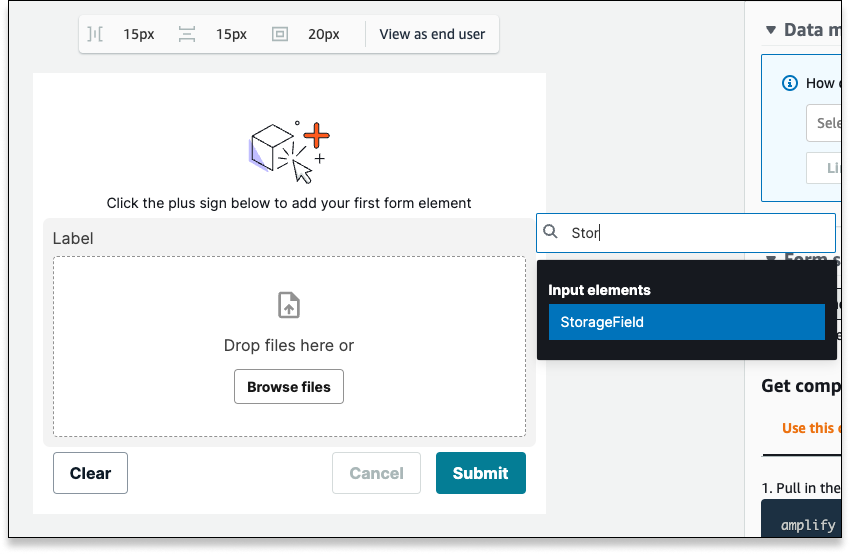Image resolution: width=850 pixels, height=554 pixels.
Task: Open the Select dropdown in Data model panel
Action: pyautogui.click(x=824, y=123)
